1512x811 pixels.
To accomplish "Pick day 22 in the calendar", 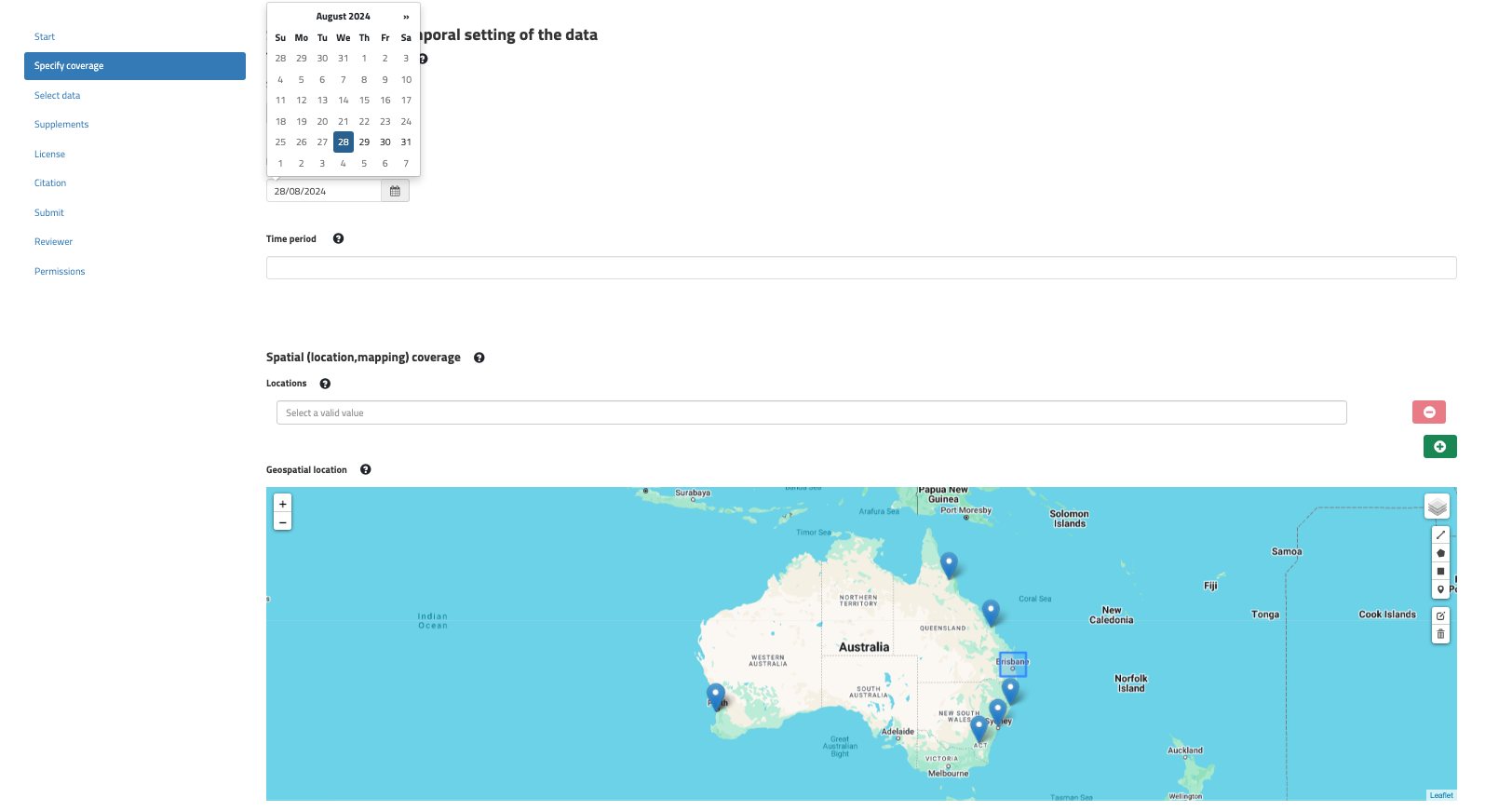I will tap(364, 121).
